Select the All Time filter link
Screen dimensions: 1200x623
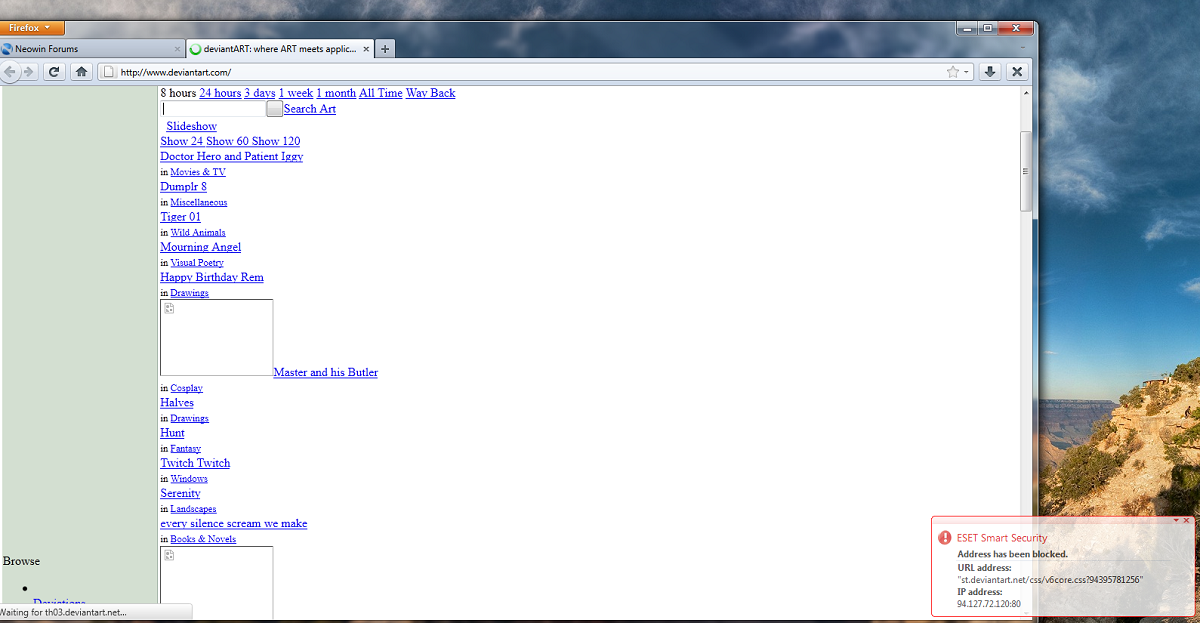[381, 93]
